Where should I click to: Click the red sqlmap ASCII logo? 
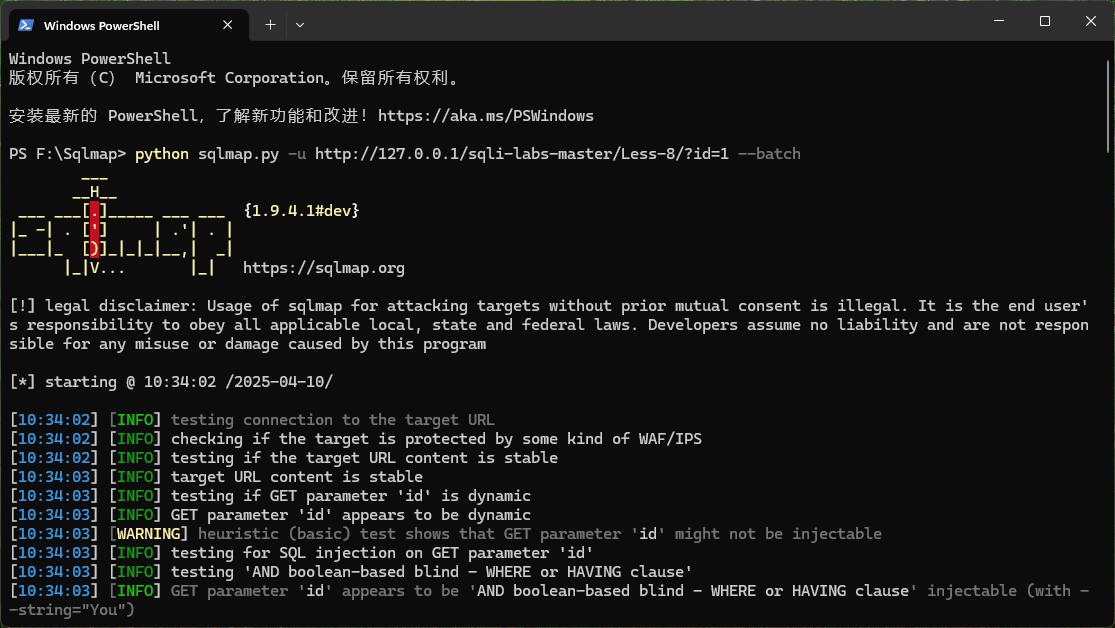[x=93, y=230]
